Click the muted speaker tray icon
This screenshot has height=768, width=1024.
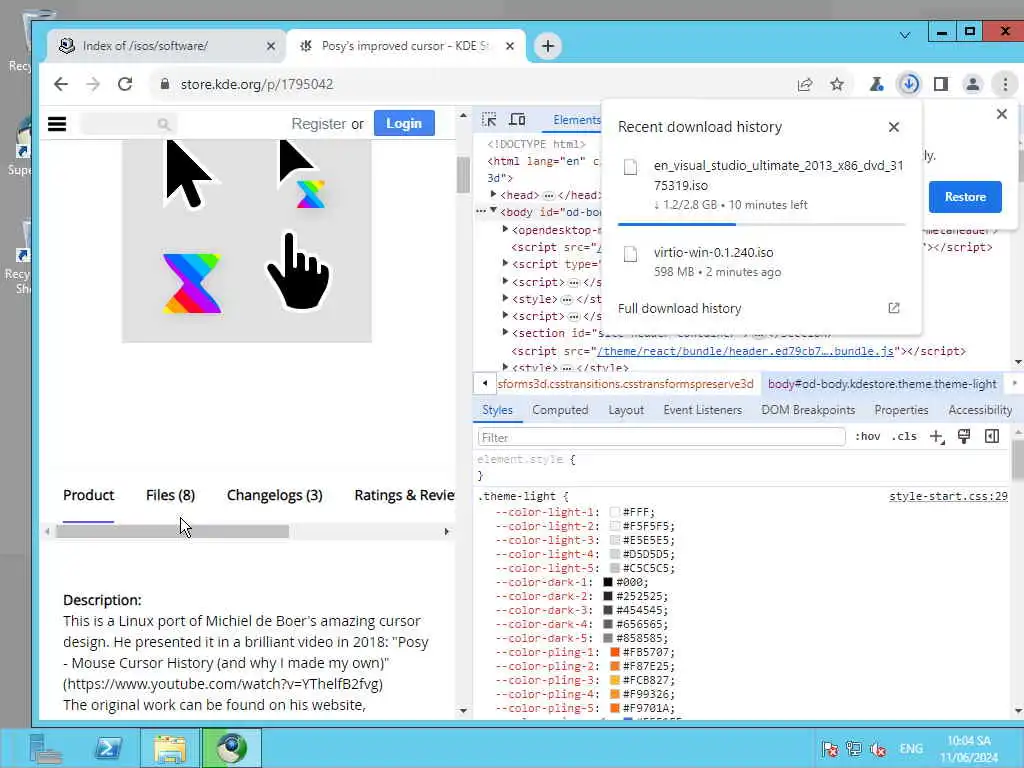[x=878, y=749]
